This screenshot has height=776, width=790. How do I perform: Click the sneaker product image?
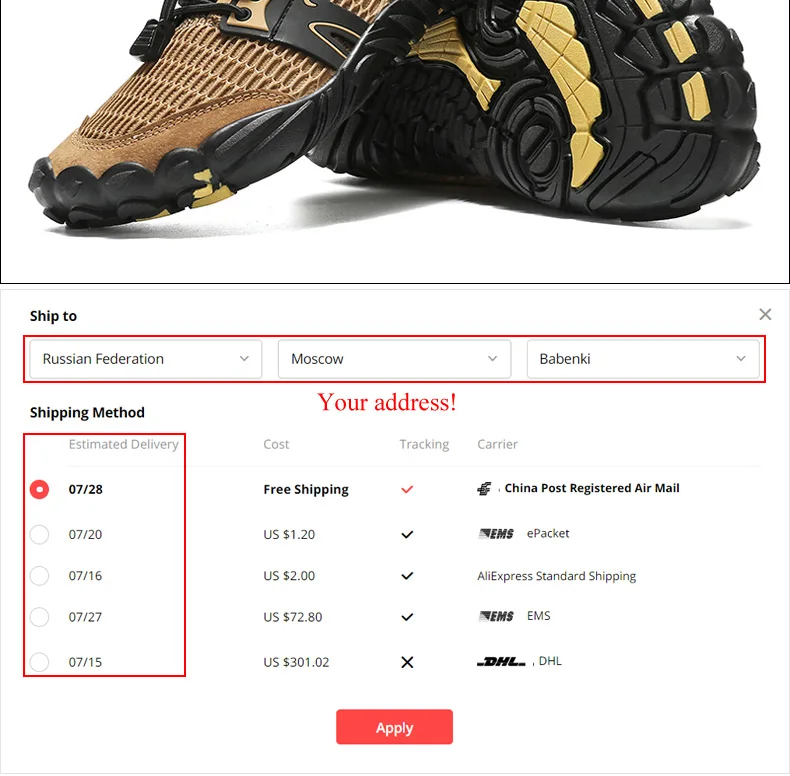[394, 141]
